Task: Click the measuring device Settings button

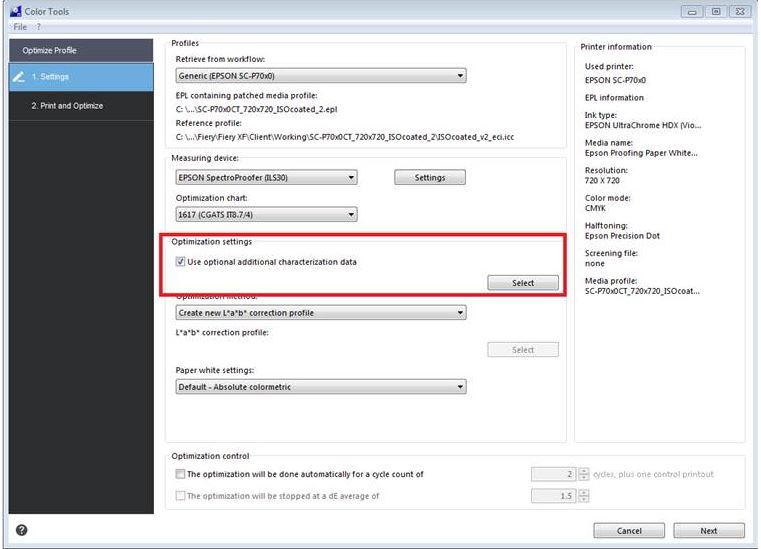Action: (429, 178)
